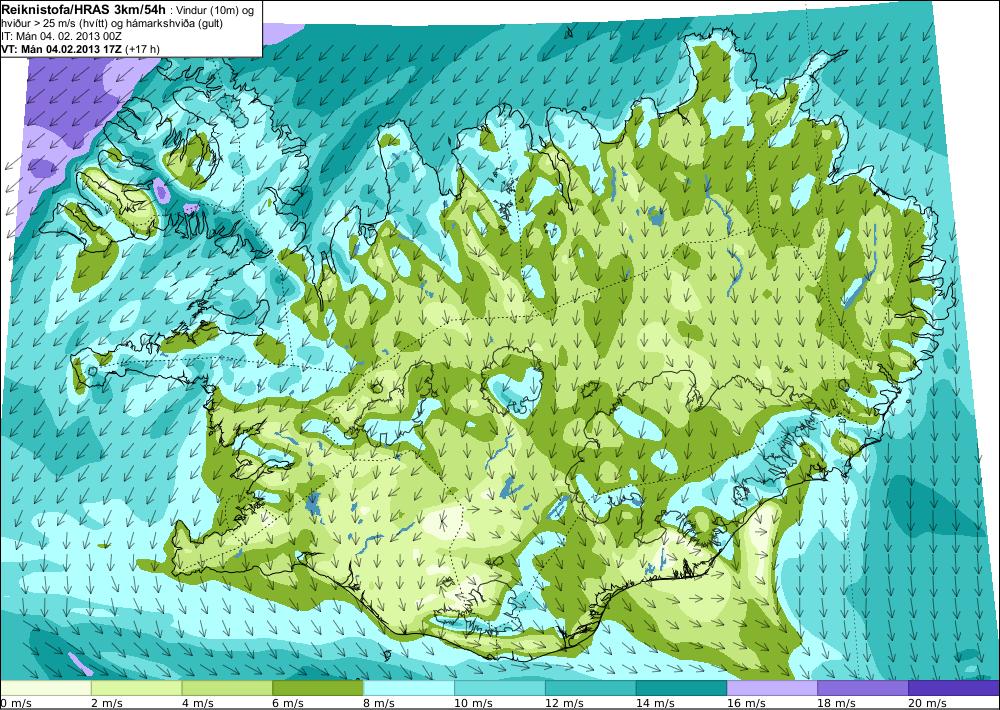Click the "20 m/s" legend label
This screenshot has height=710, width=1000.
(x=927, y=703)
